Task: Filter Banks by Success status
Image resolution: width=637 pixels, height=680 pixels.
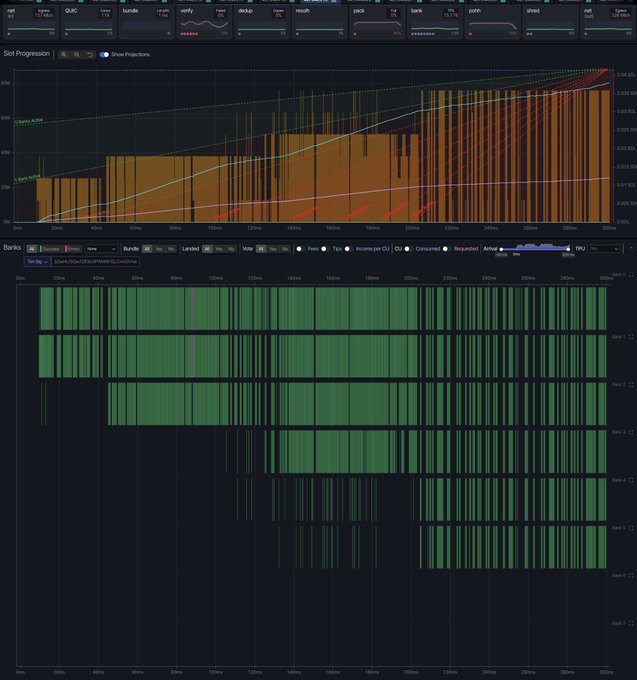Action: click(x=50, y=249)
